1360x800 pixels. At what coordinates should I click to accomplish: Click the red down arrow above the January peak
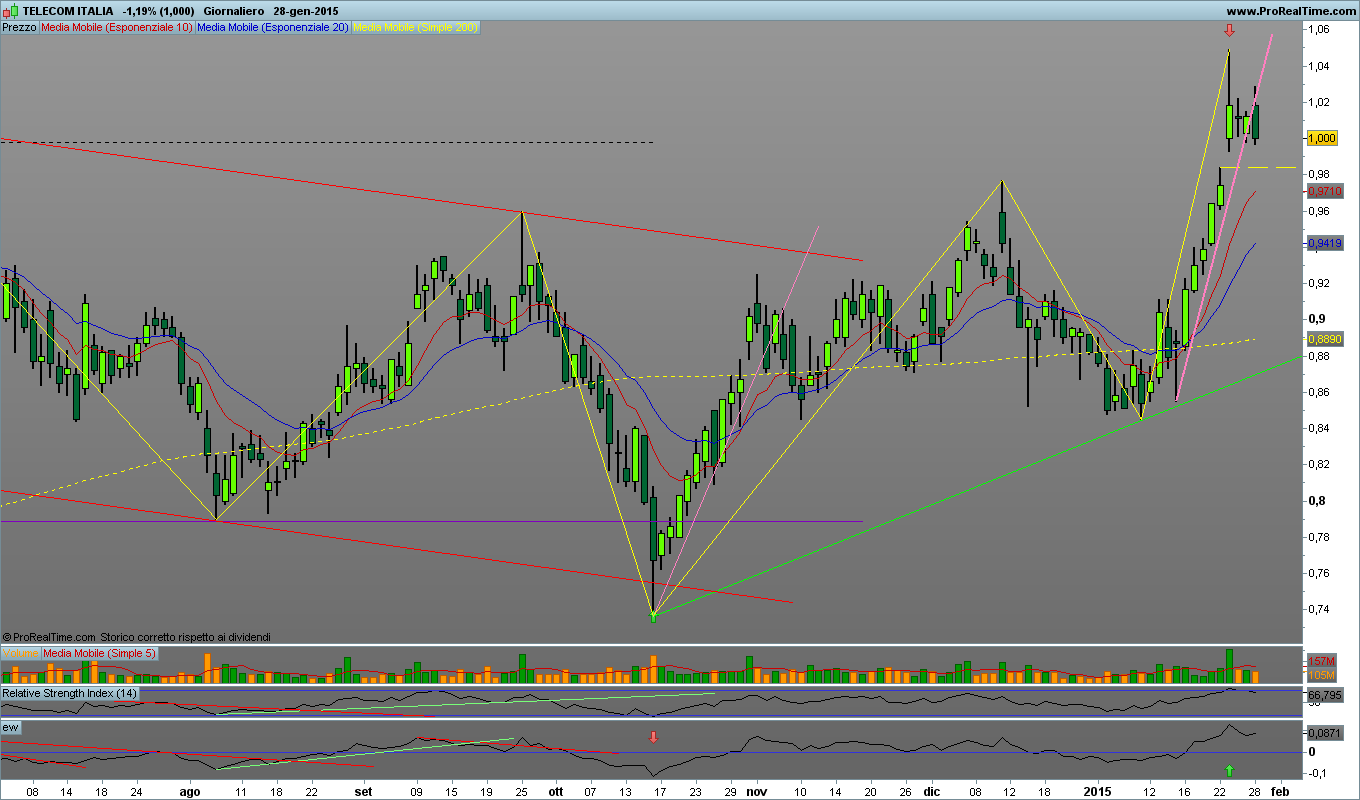click(1228, 31)
